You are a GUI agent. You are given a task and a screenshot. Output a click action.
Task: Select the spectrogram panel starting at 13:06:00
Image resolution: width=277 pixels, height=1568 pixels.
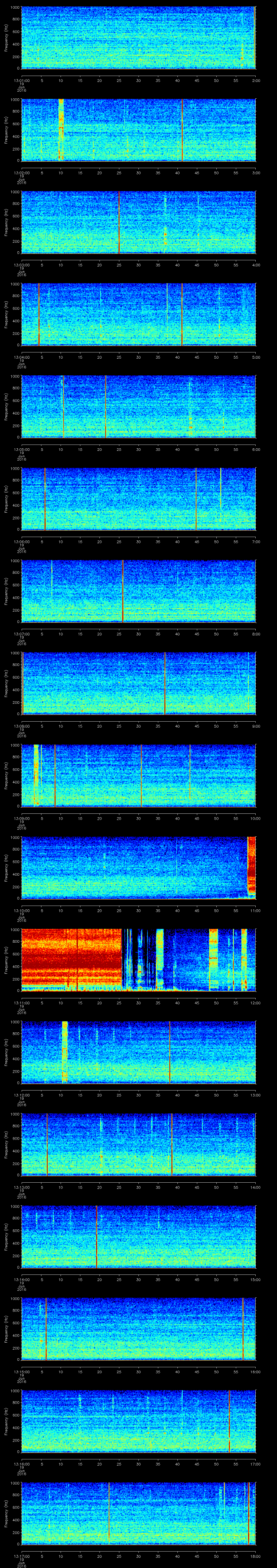(139, 499)
